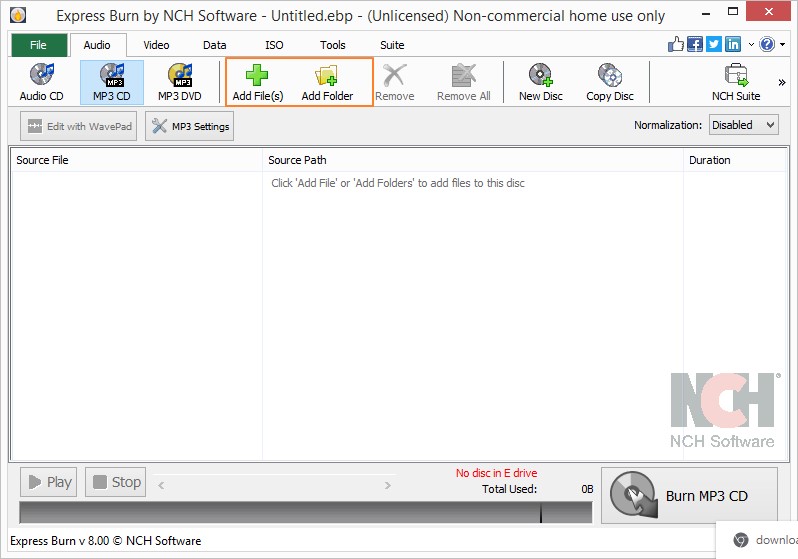
Task: Share on Twitter
Action: point(714,44)
